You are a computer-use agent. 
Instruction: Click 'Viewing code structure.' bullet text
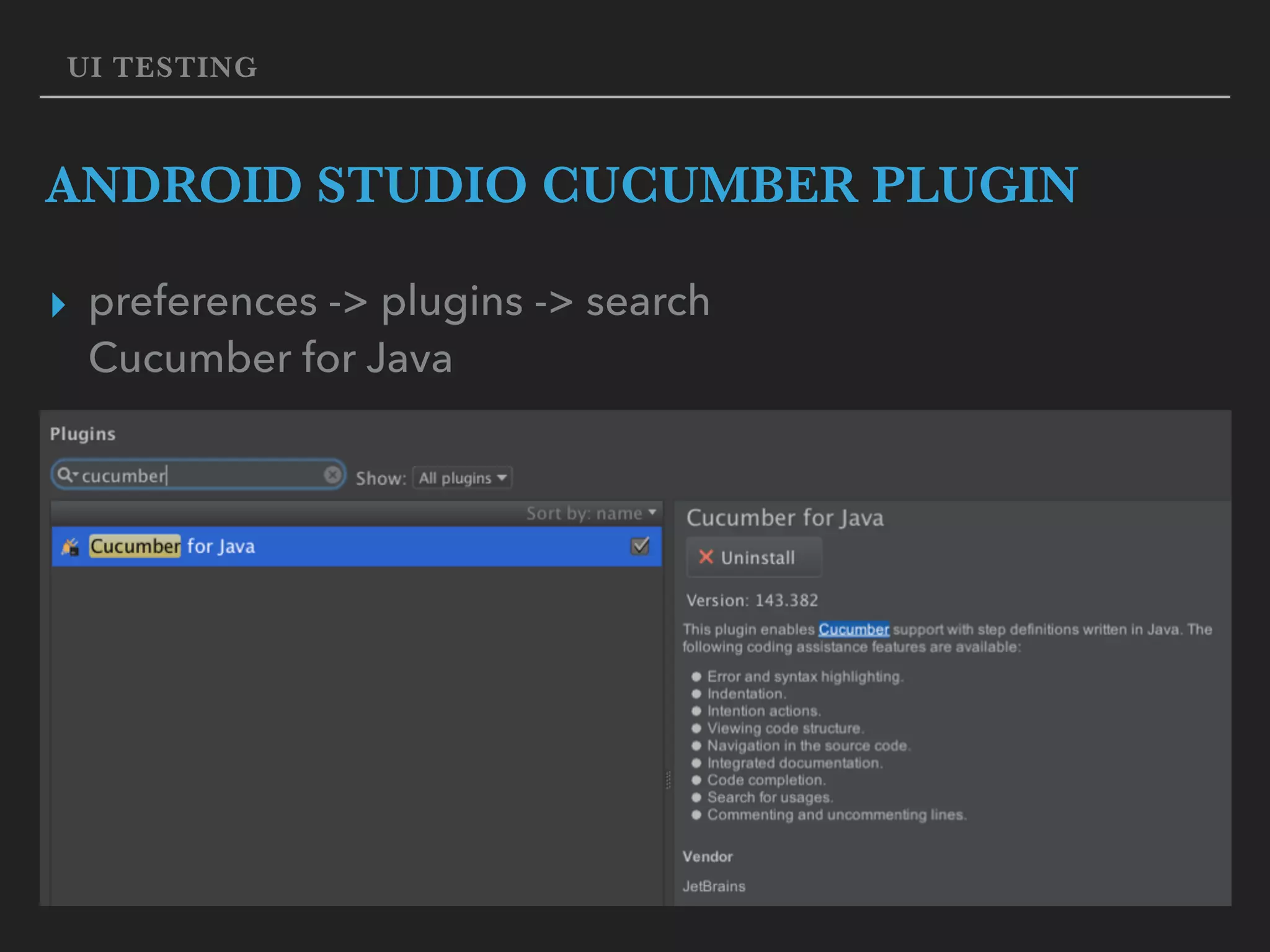coord(786,728)
